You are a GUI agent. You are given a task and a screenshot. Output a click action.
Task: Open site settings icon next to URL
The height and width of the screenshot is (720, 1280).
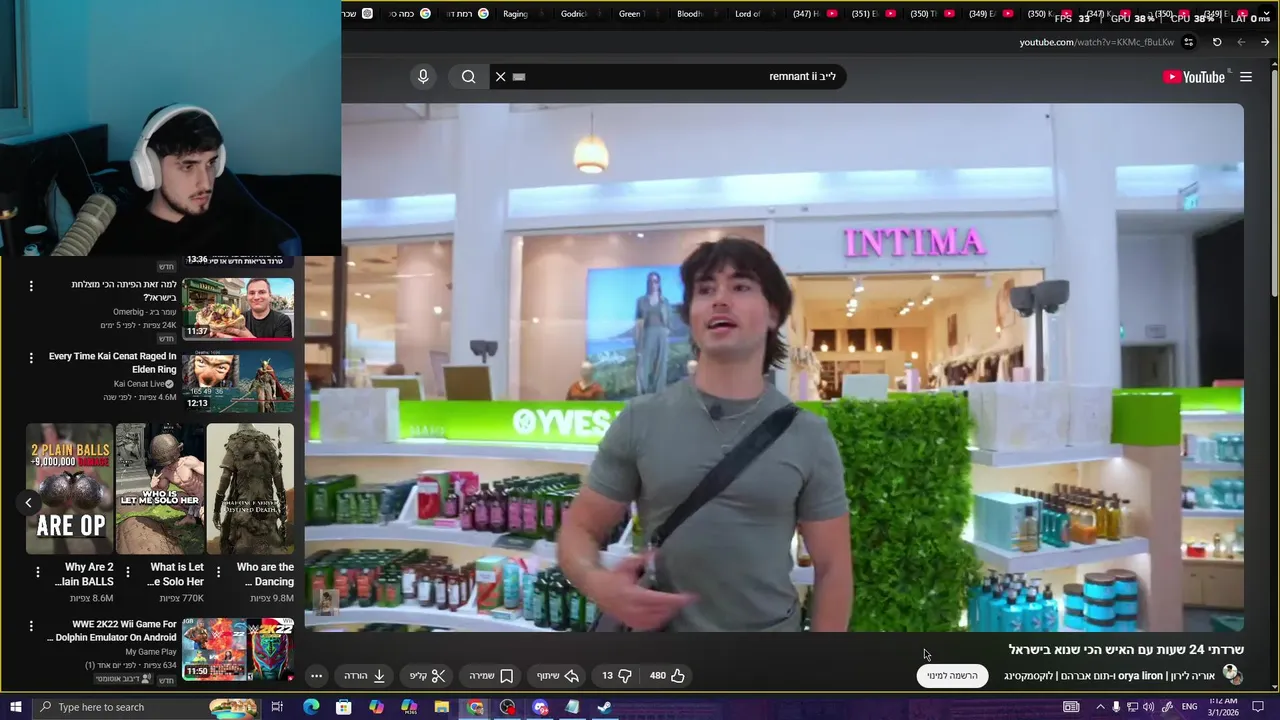[1188, 42]
